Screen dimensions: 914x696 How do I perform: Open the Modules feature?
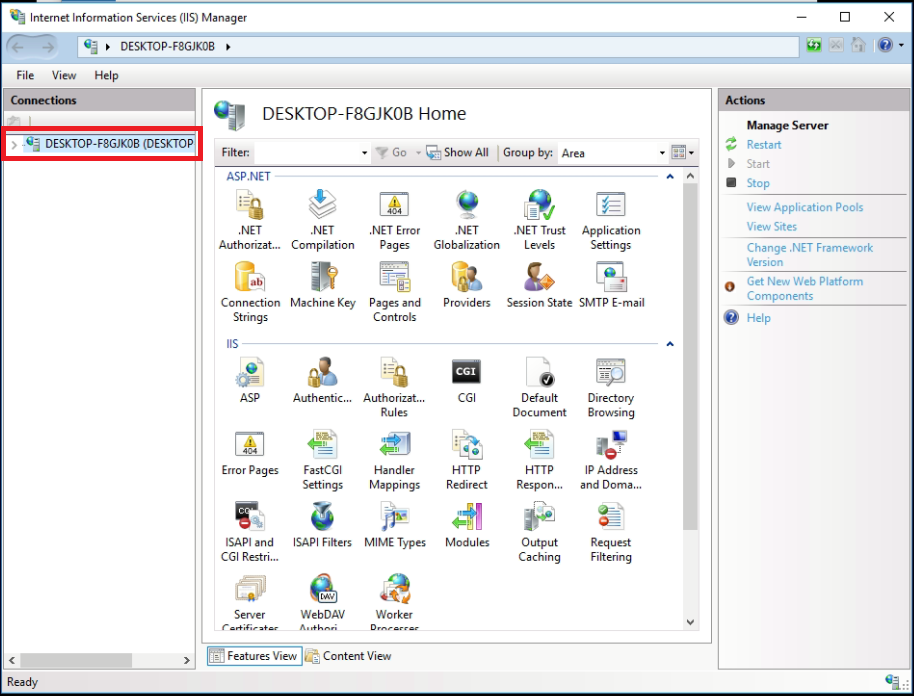467,525
